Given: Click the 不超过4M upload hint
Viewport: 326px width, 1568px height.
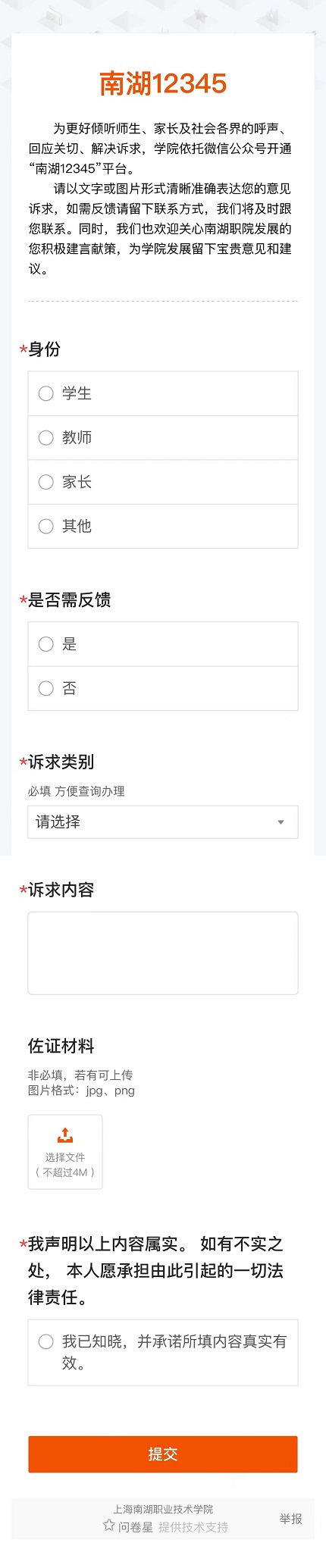Looking at the screenshot, I should tap(65, 1172).
